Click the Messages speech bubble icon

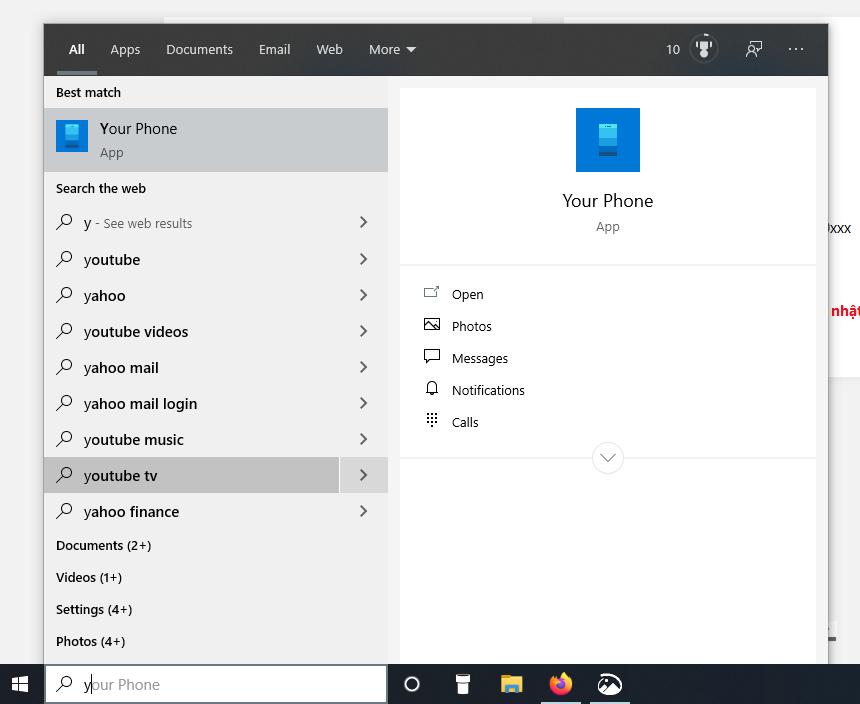(432, 356)
